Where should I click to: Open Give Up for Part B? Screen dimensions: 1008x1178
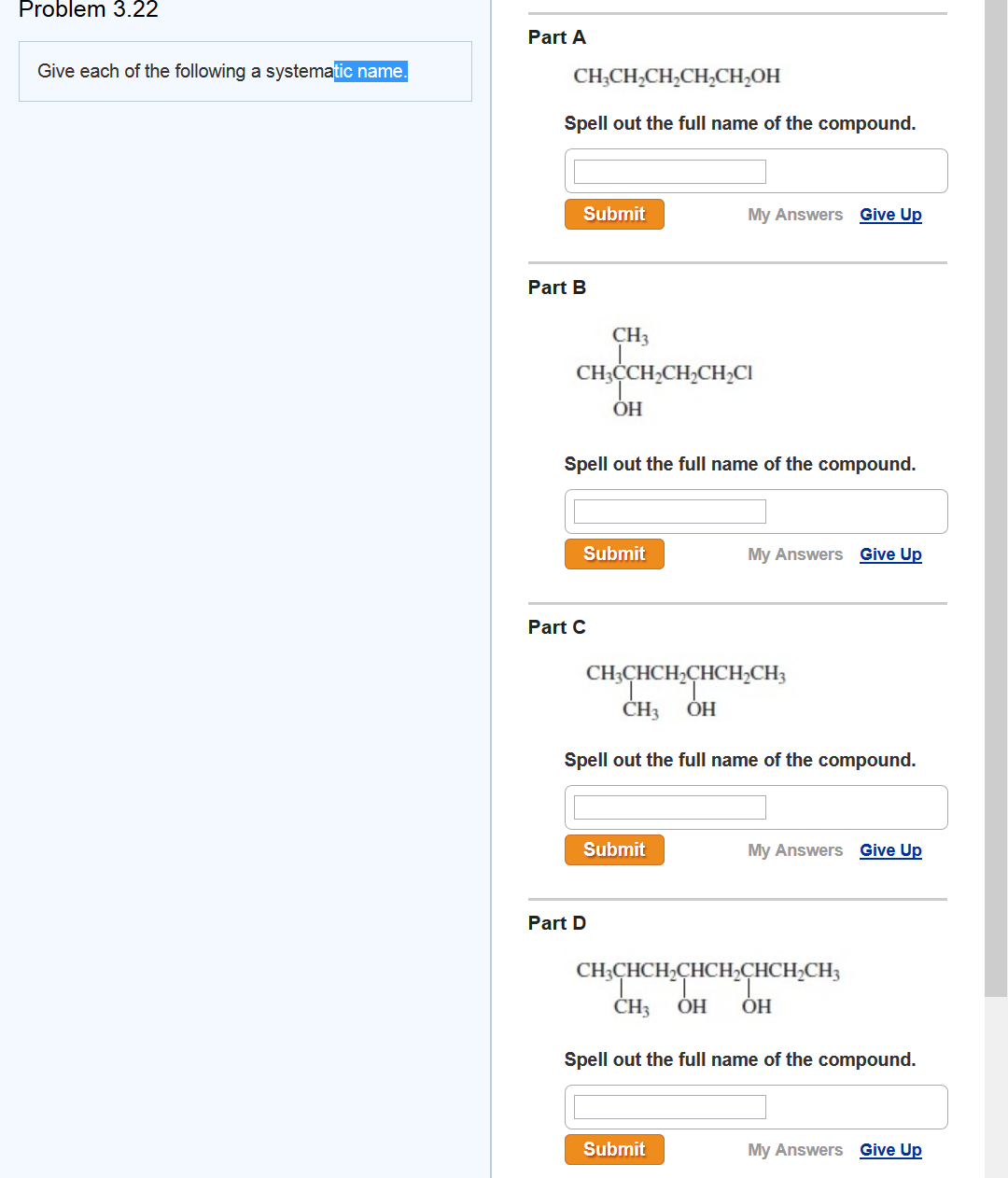tap(889, 554)
